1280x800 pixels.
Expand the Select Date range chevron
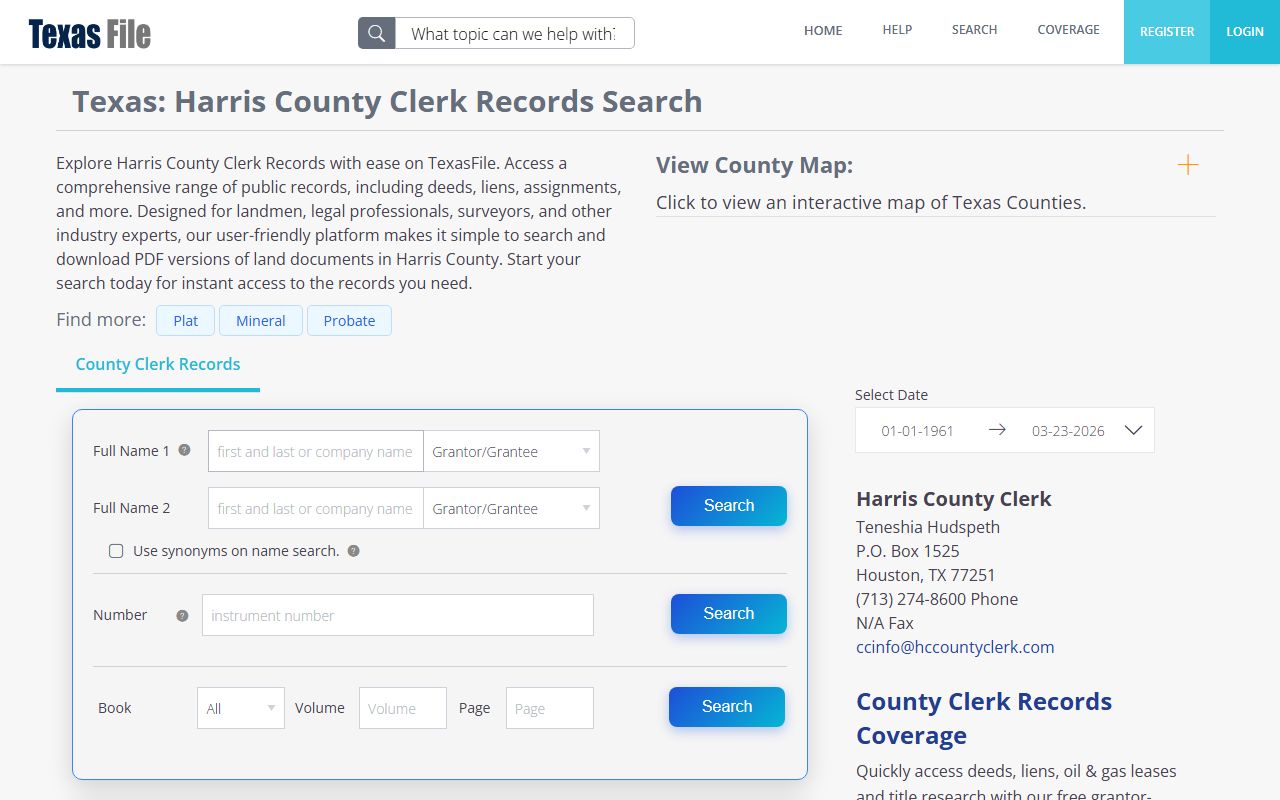click(x=1133, y=430)
